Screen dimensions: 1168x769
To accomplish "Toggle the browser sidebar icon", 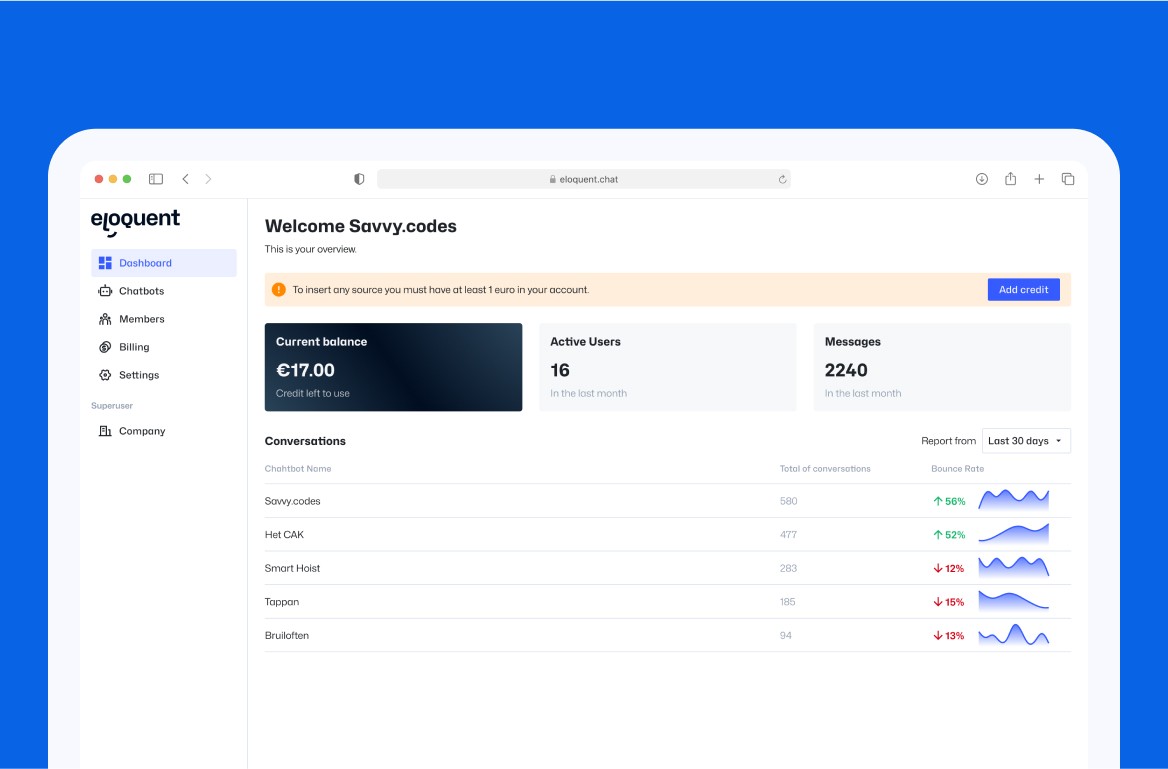I will click(x=156, y=179).
